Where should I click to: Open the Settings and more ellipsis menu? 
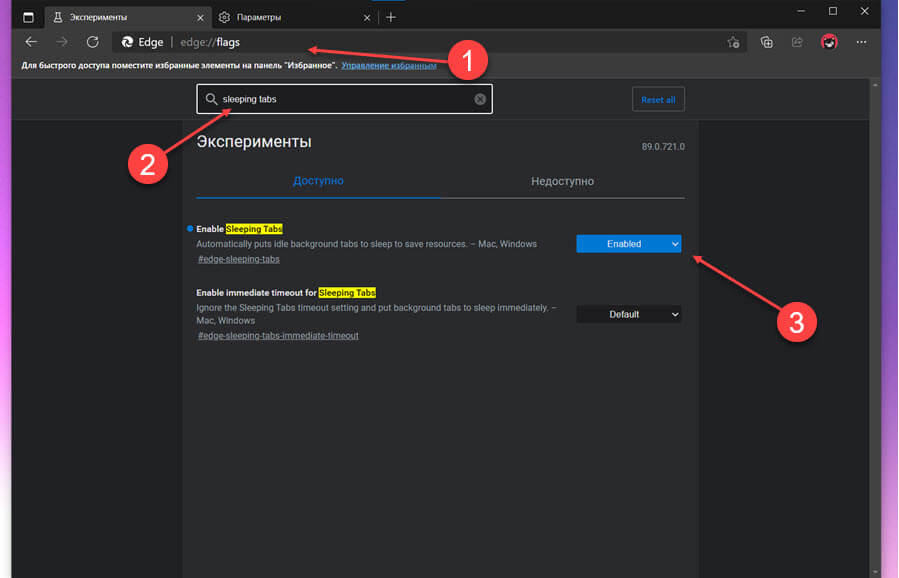861,42
